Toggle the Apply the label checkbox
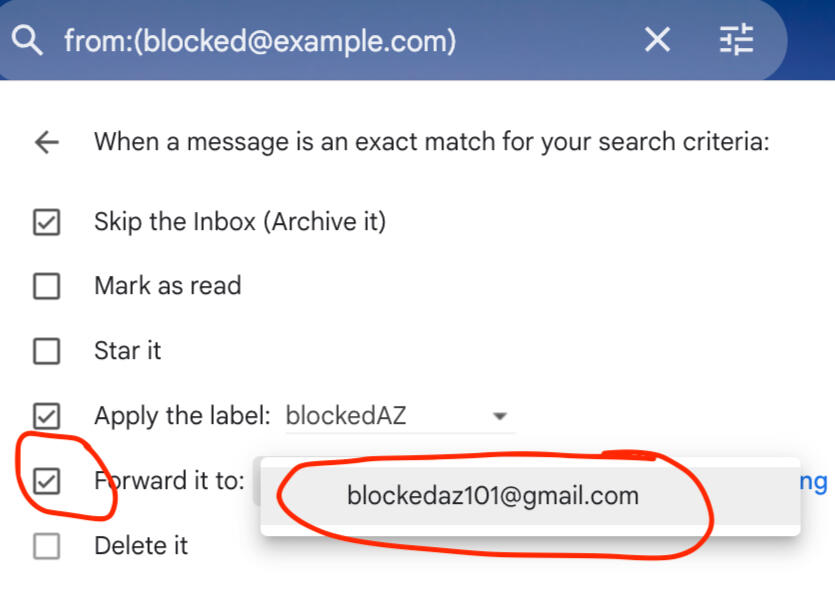Image resolution: width=835 pixels, height=593 pixels. coord(47,416)
